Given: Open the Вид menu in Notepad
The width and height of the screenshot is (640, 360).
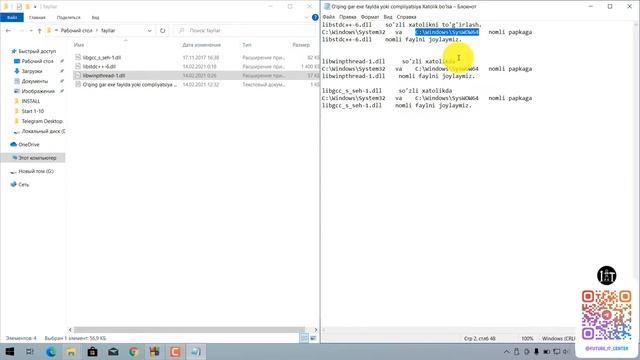Looking at the screenshot, I should click(x=388, y=17).
